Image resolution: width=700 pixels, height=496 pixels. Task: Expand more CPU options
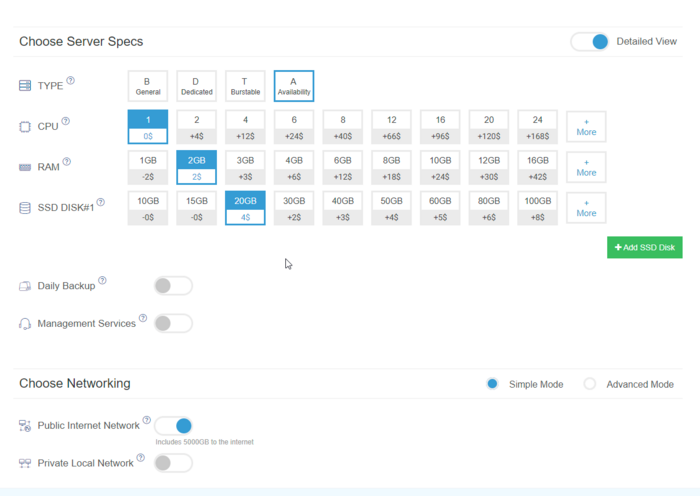(586, 127)
